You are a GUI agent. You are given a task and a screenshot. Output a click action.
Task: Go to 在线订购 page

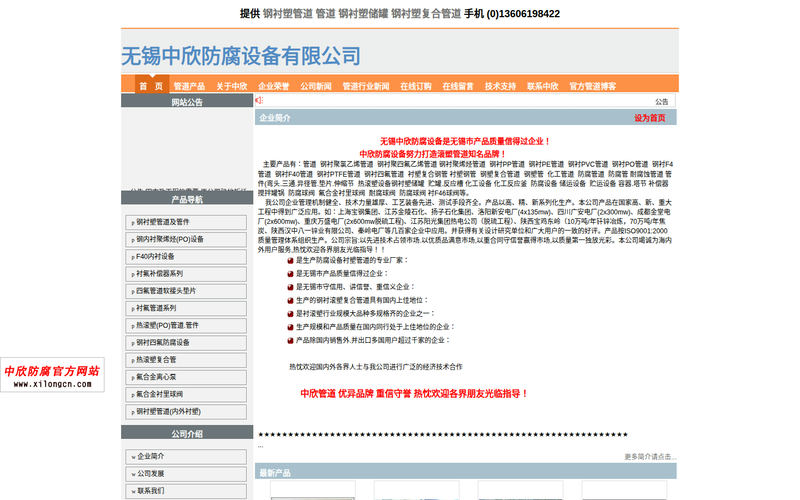[x=416, y=86]
